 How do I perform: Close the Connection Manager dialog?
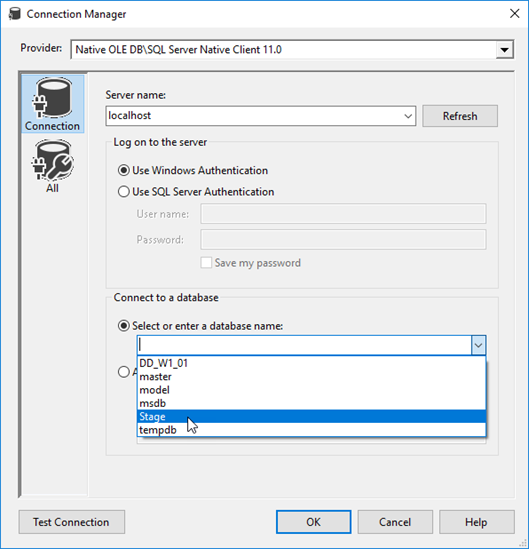coord(514,14)
